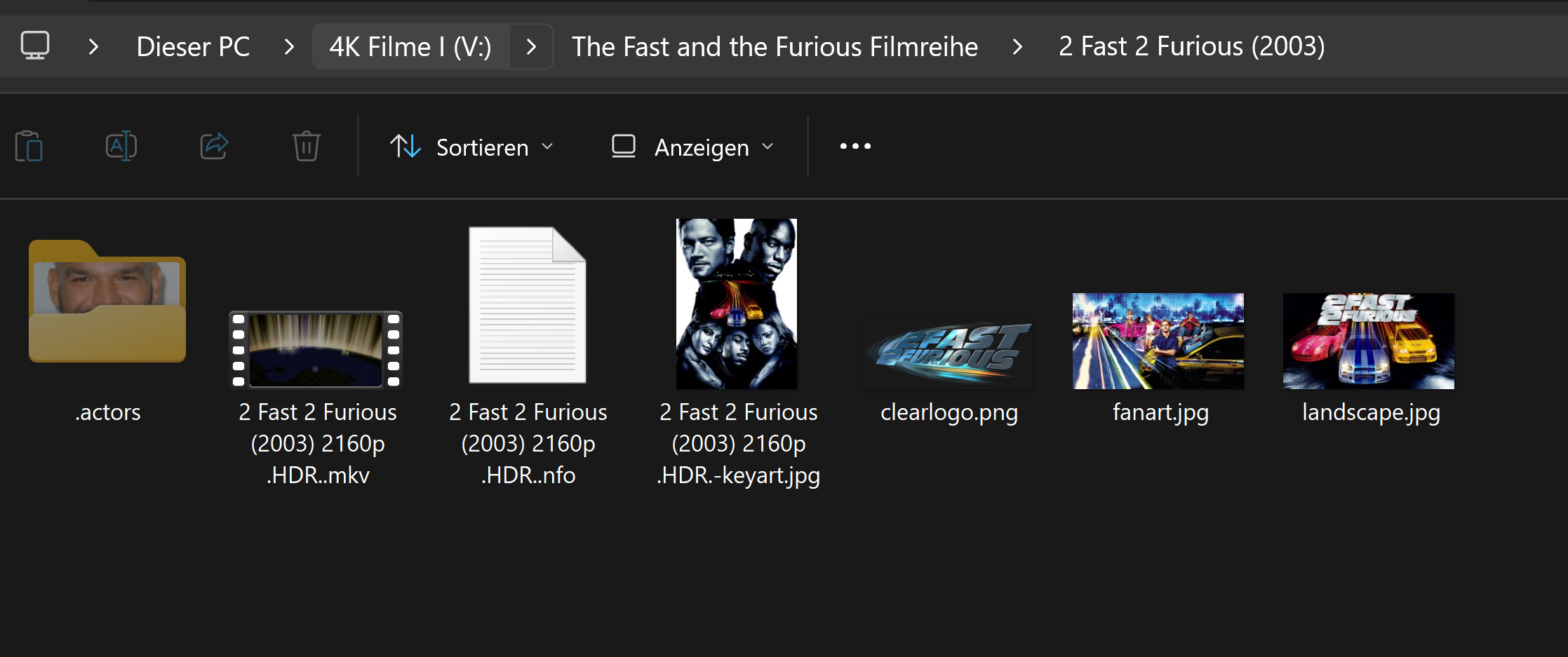
Task: Select the .actors folder icon
Action: (x=107, y=301)
